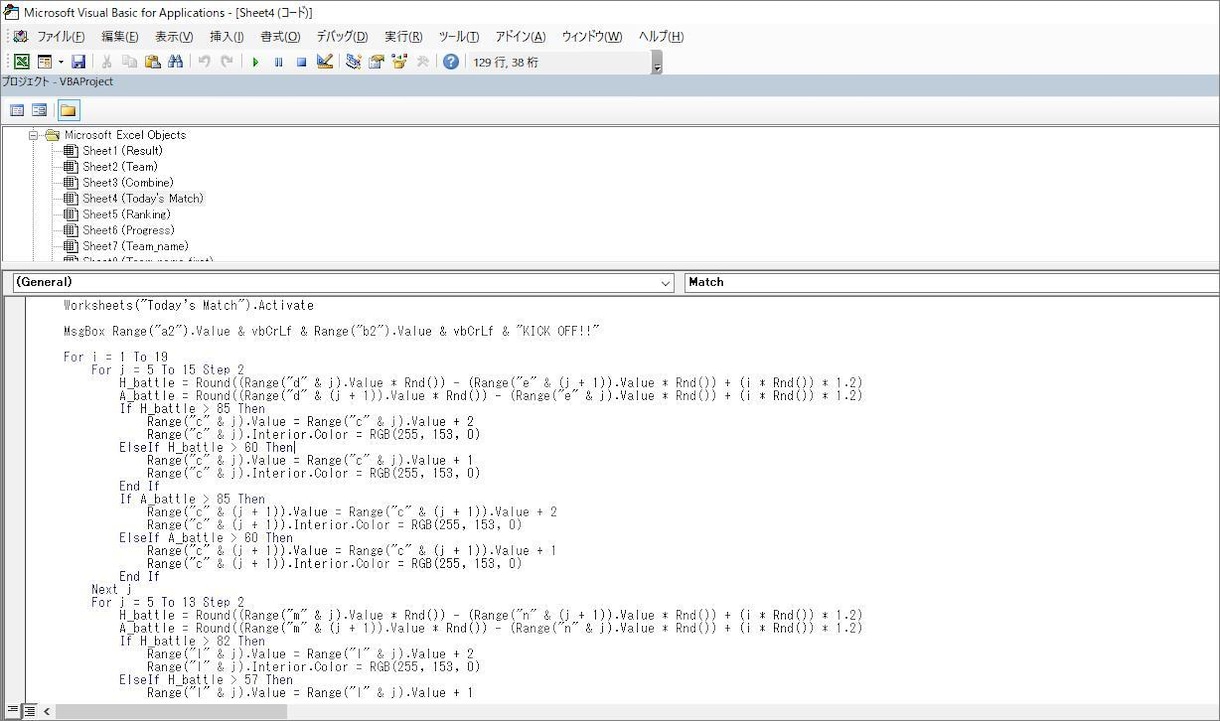Enable Procedure View at bottom-left of code window
The height and width of the screenshot is (721, 1220).
pos(12,711)
